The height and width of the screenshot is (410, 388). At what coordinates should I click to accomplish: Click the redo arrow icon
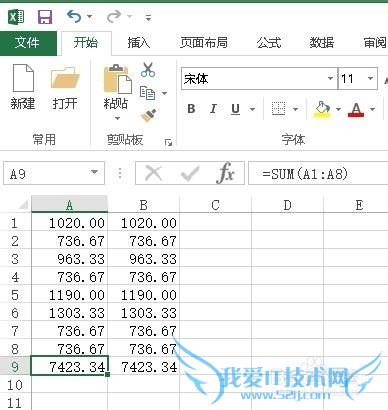pos(114,16)
